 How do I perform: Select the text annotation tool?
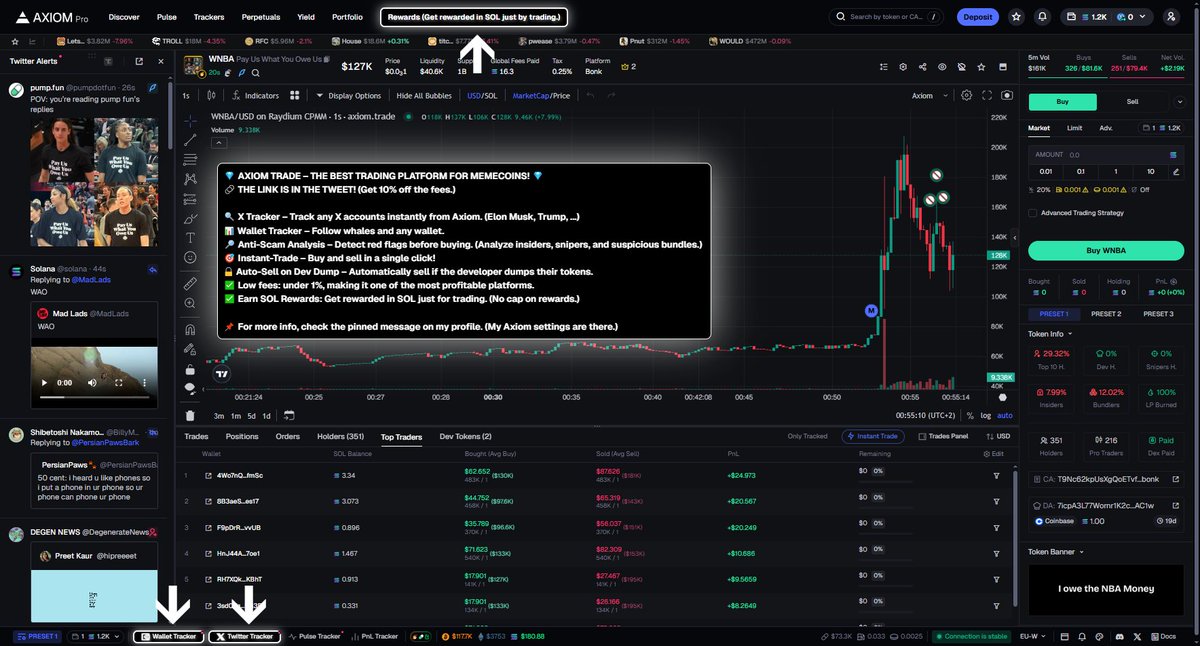(190, 237)
